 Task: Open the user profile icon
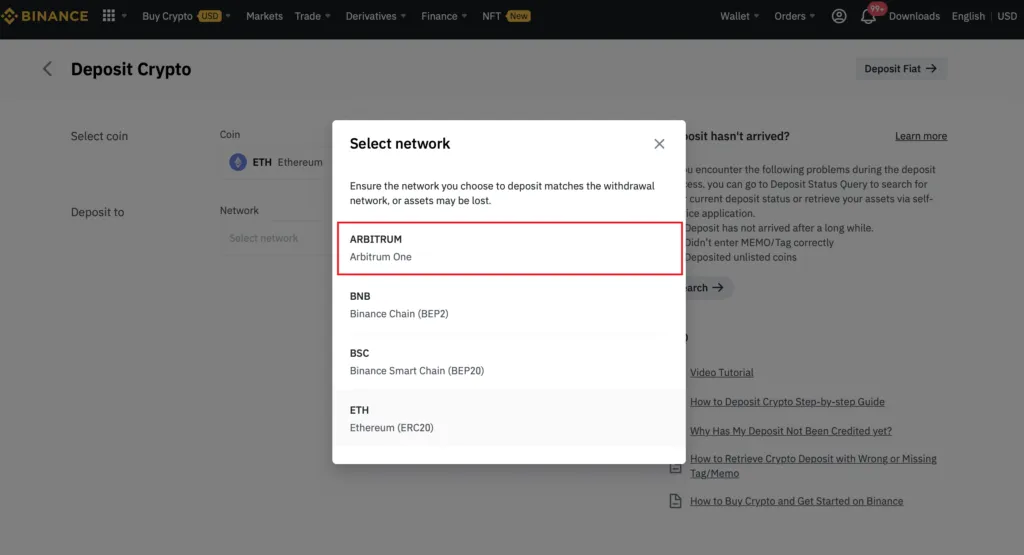tap(839, 16)
